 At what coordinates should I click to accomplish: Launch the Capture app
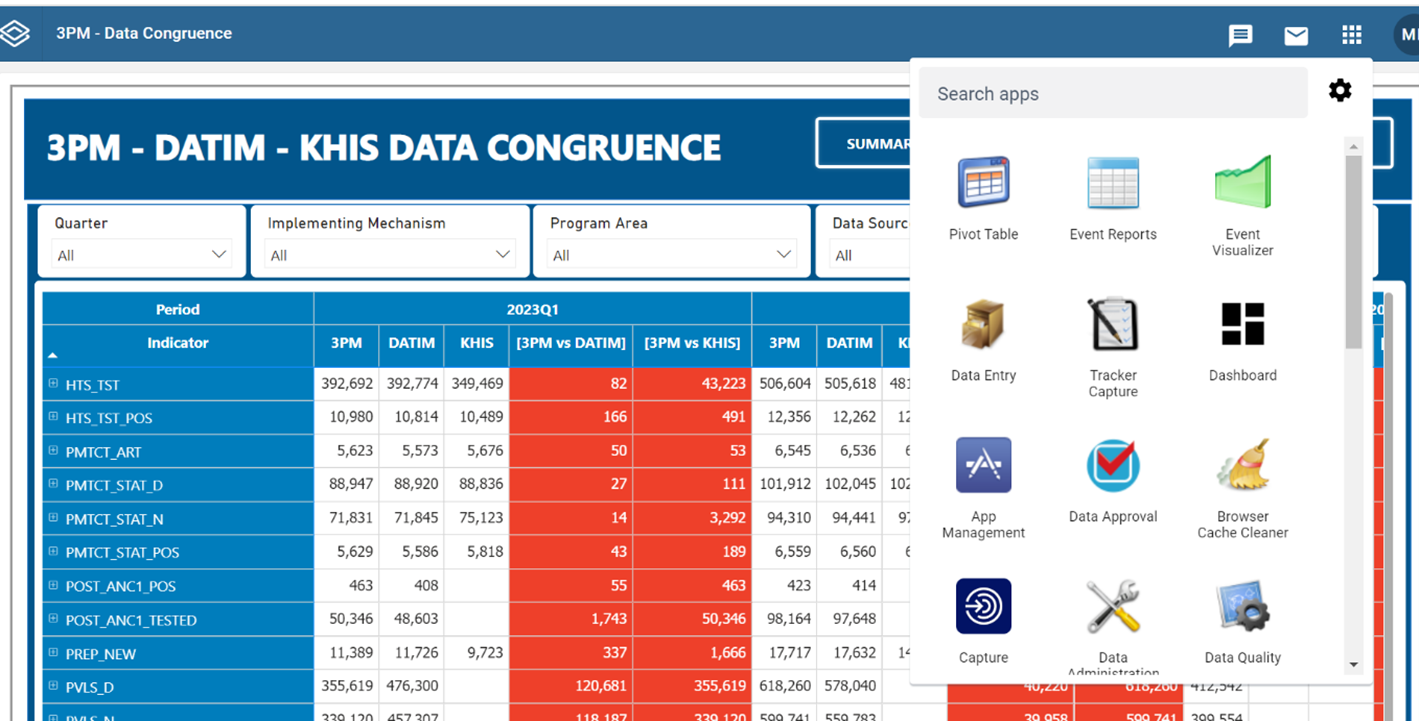[983, 622]
